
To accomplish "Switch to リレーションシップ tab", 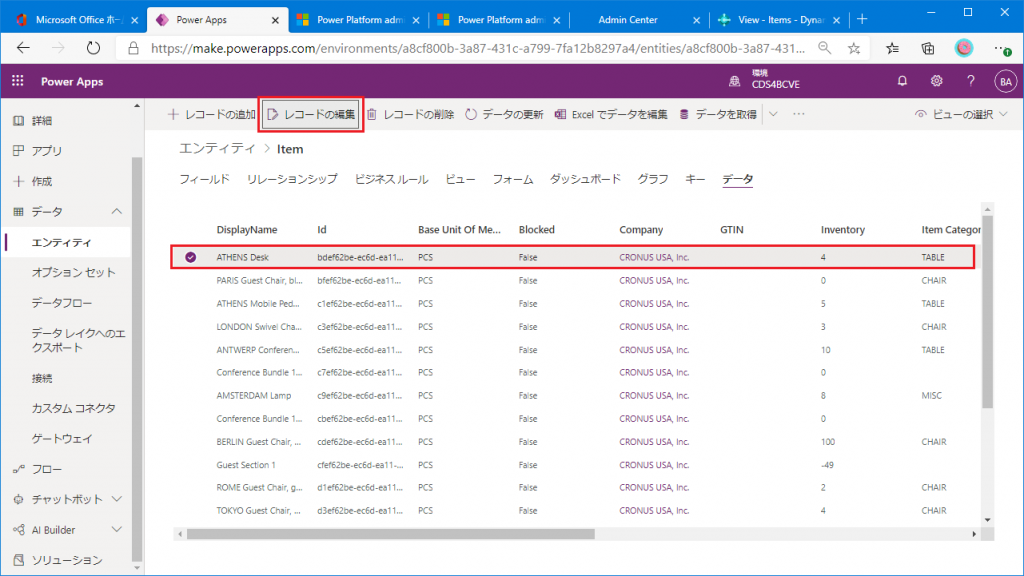I will click(x=292, y=179).
